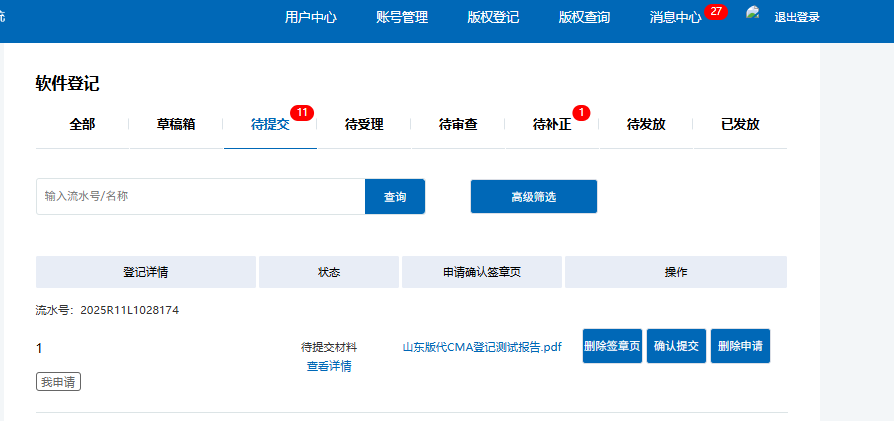Open 用户中心 in top navigation

(310, 17)
